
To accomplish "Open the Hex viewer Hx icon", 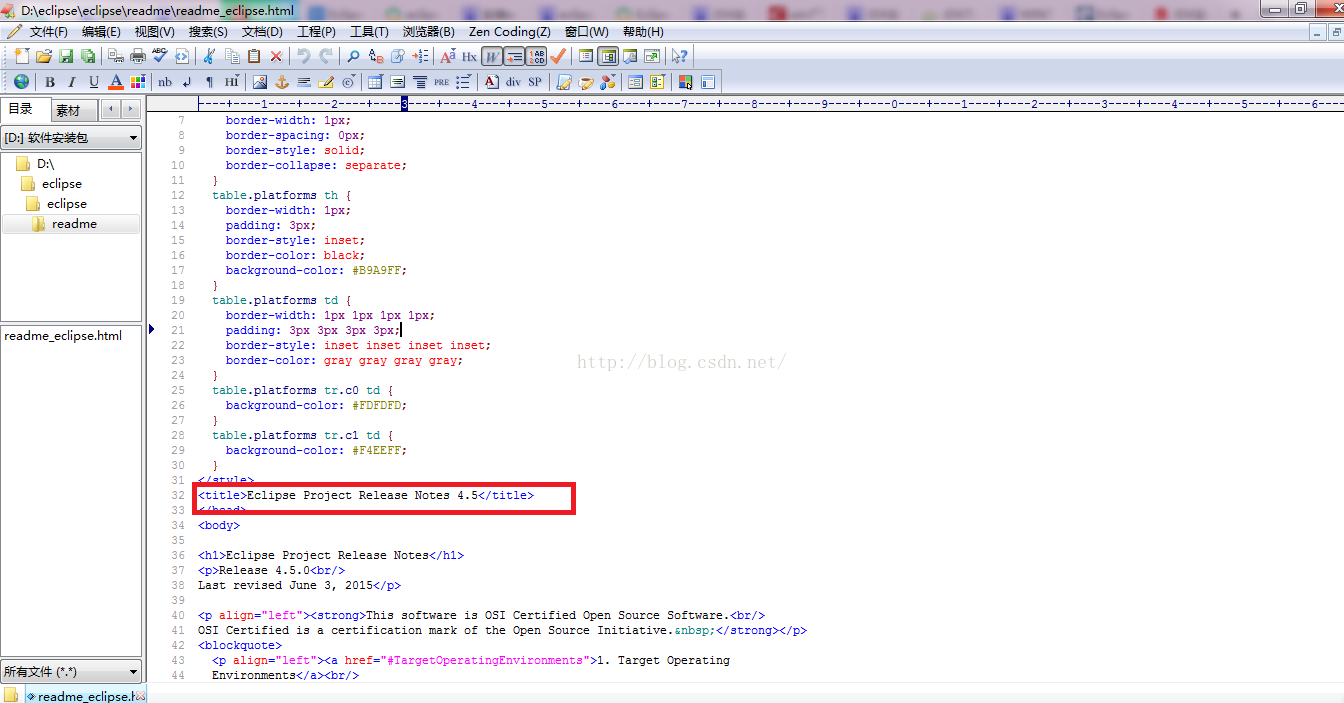I will pos(469,56).
